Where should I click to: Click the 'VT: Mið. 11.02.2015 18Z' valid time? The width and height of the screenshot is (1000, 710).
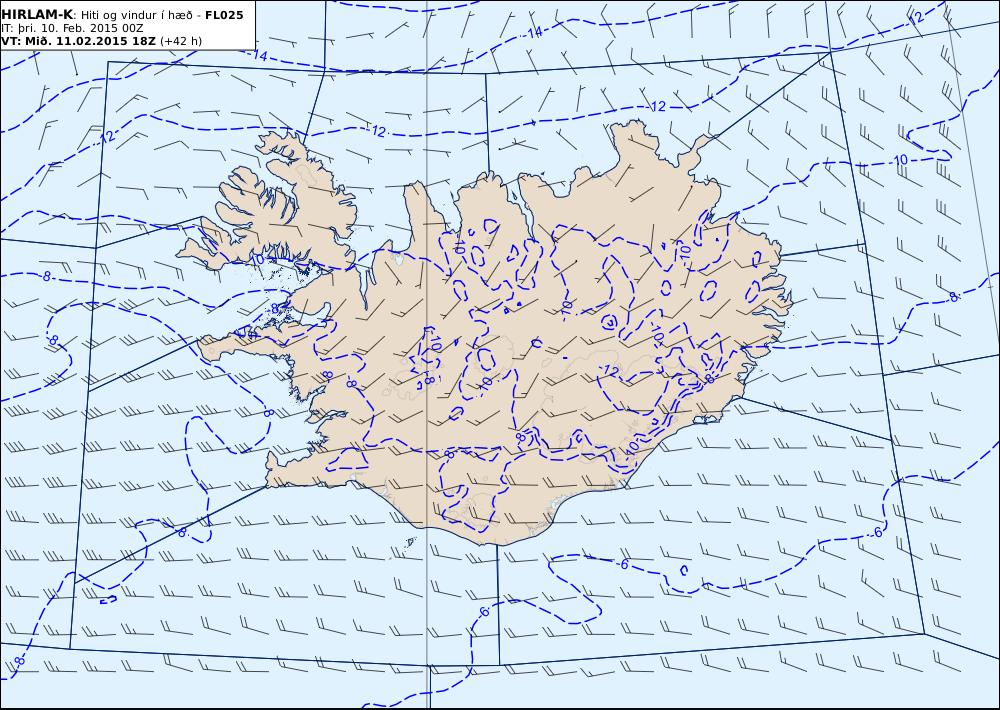(x=78, y=41)
